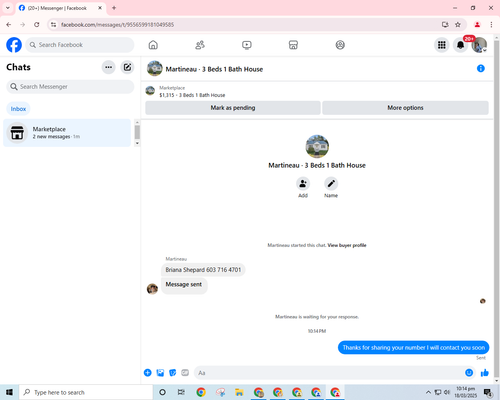
Task: Open Chats options three-dot menu
Action: point(108,67)
